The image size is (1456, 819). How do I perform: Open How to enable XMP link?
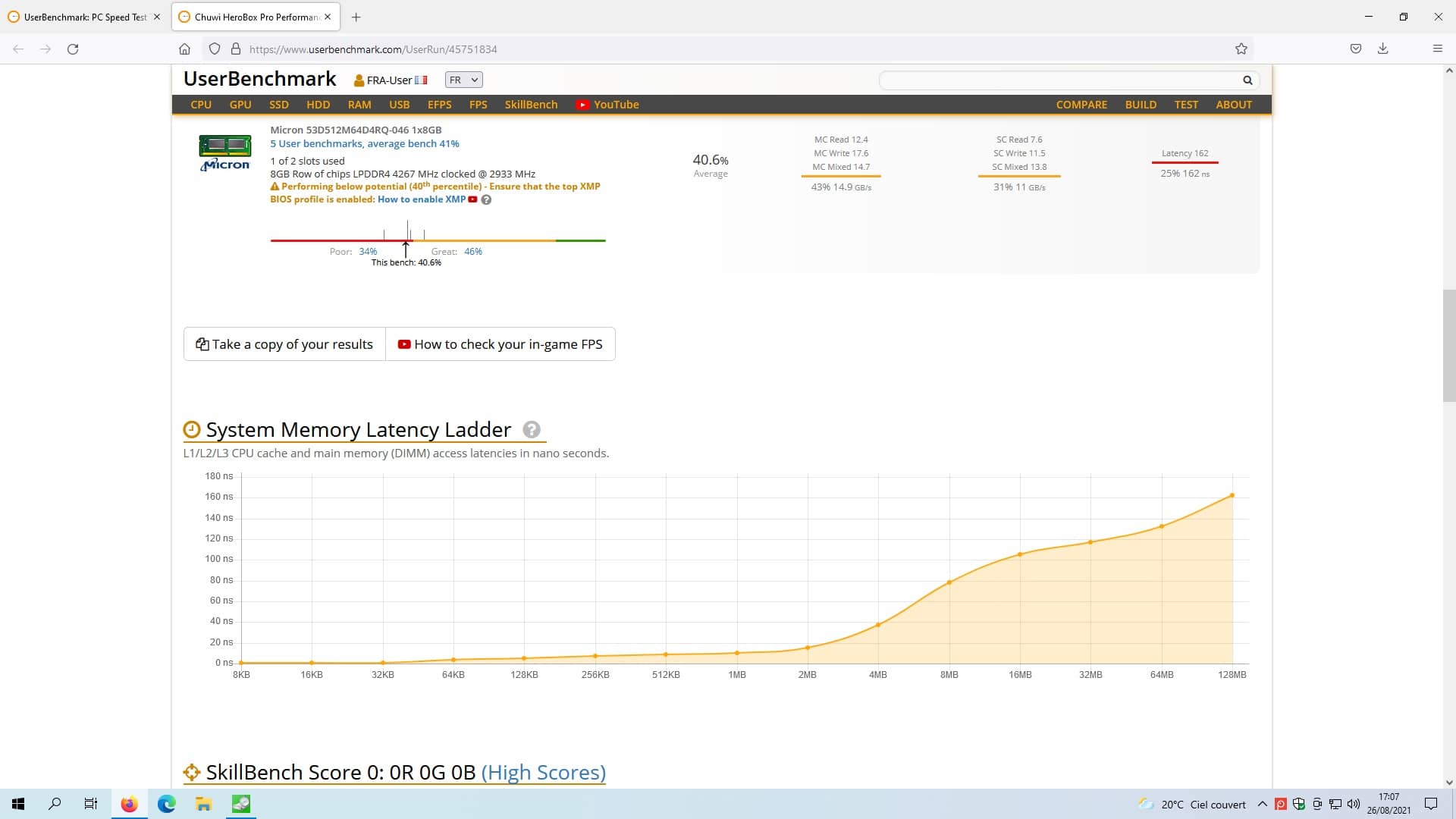422,199
